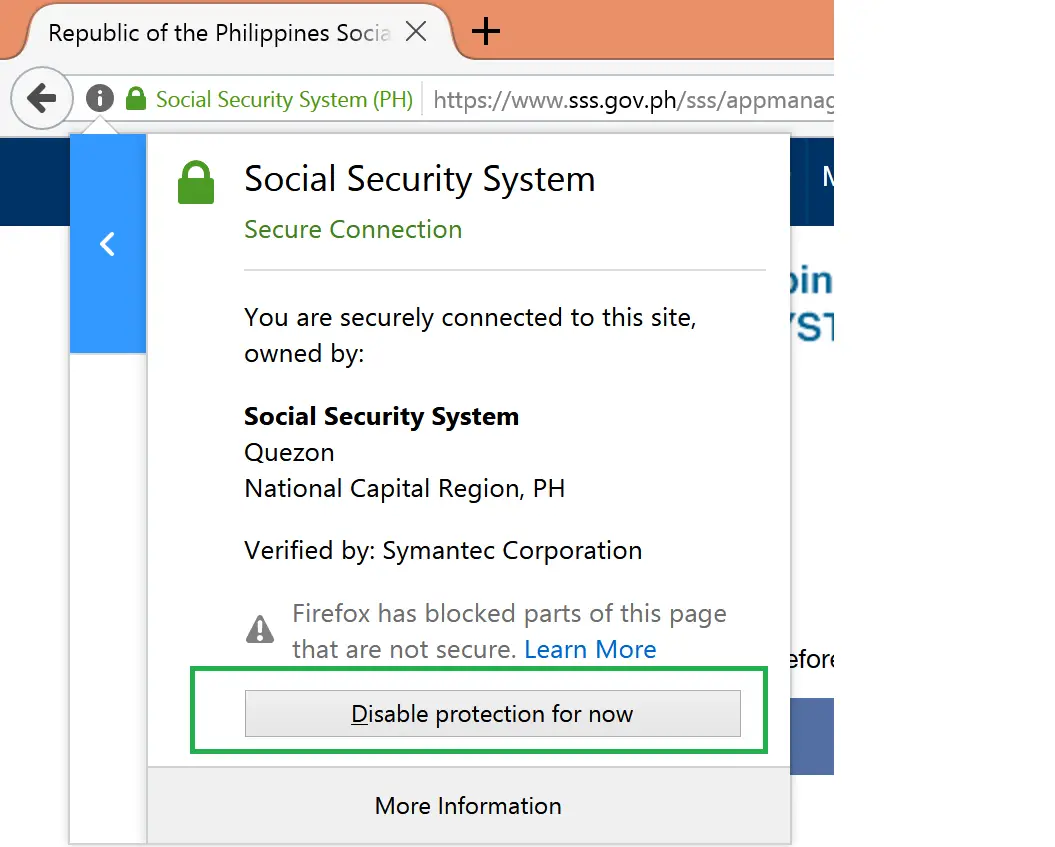Open the Learn More link
Image resolution: width=1055 pixels, height=847 pixels.
coord(590,649)
